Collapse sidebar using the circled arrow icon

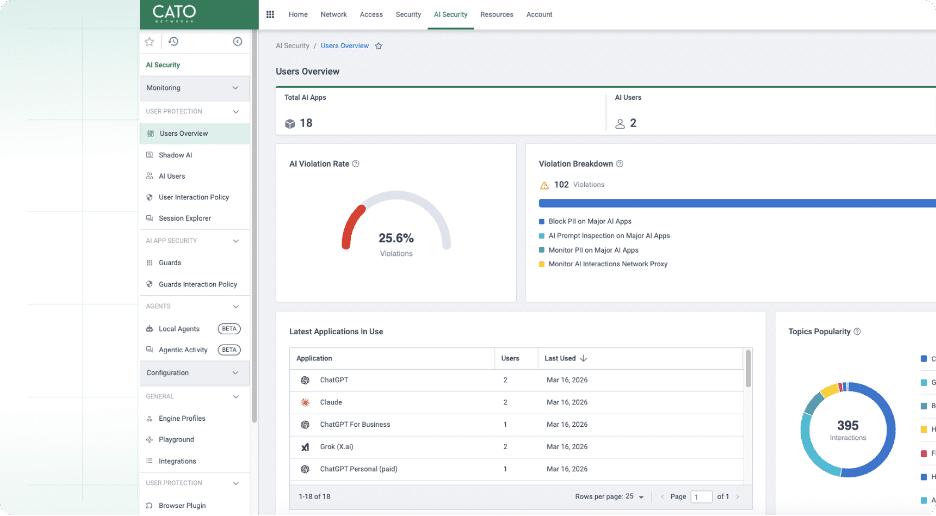pos(237,41)
